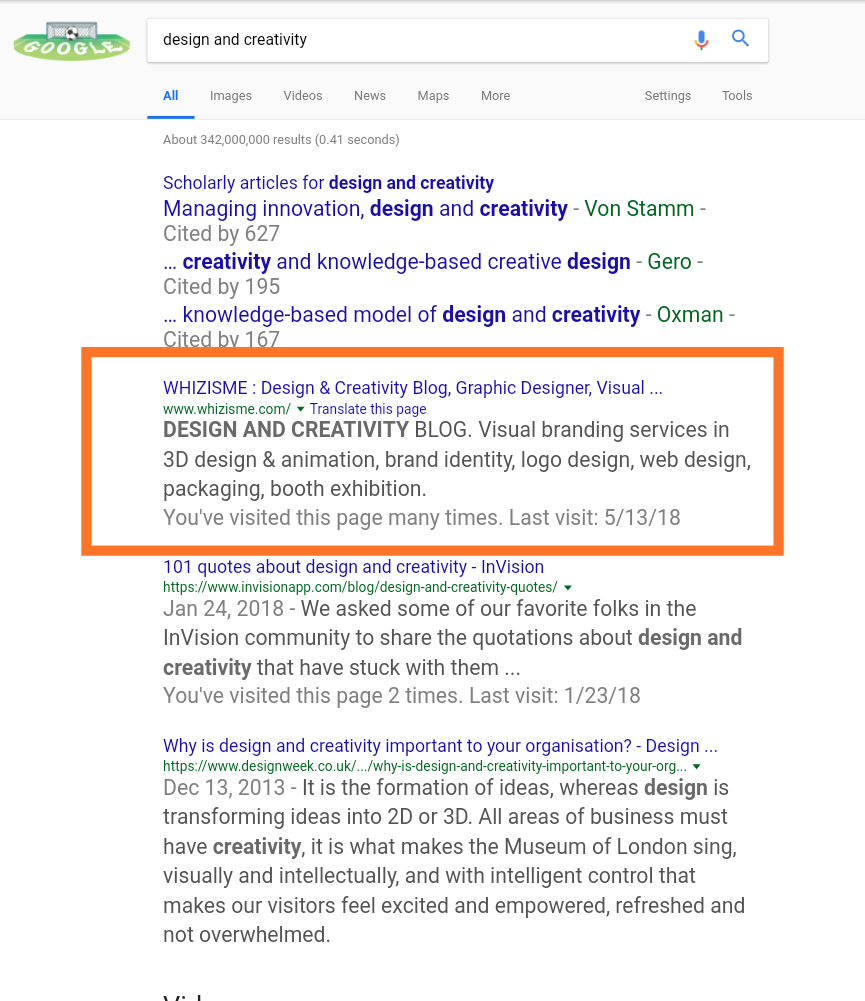Switch to the News tab

click(370, 96)
